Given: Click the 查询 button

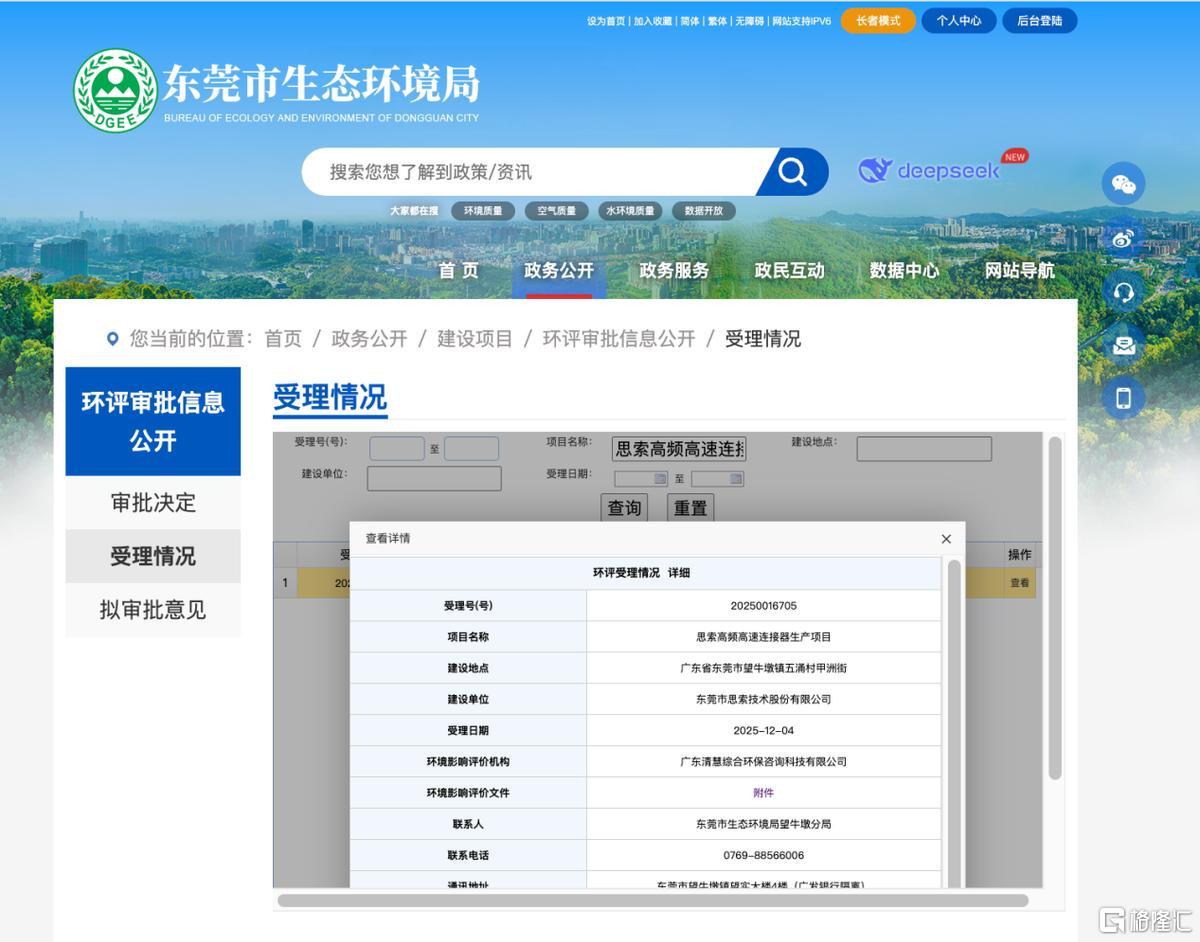Looking at the screenshot, I should click(625, 508).
